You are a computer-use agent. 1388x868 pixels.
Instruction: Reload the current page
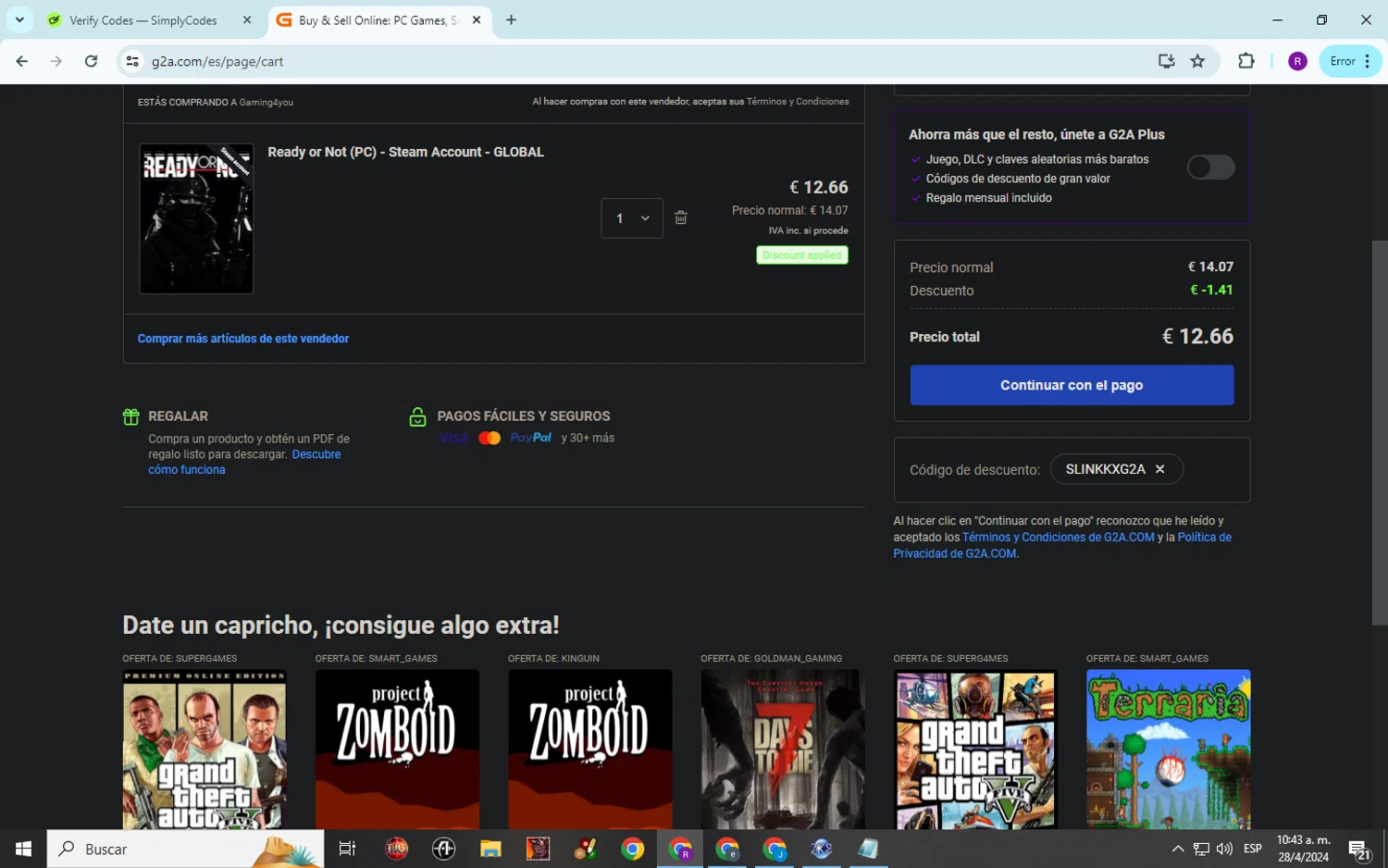[x=91, y=61]
